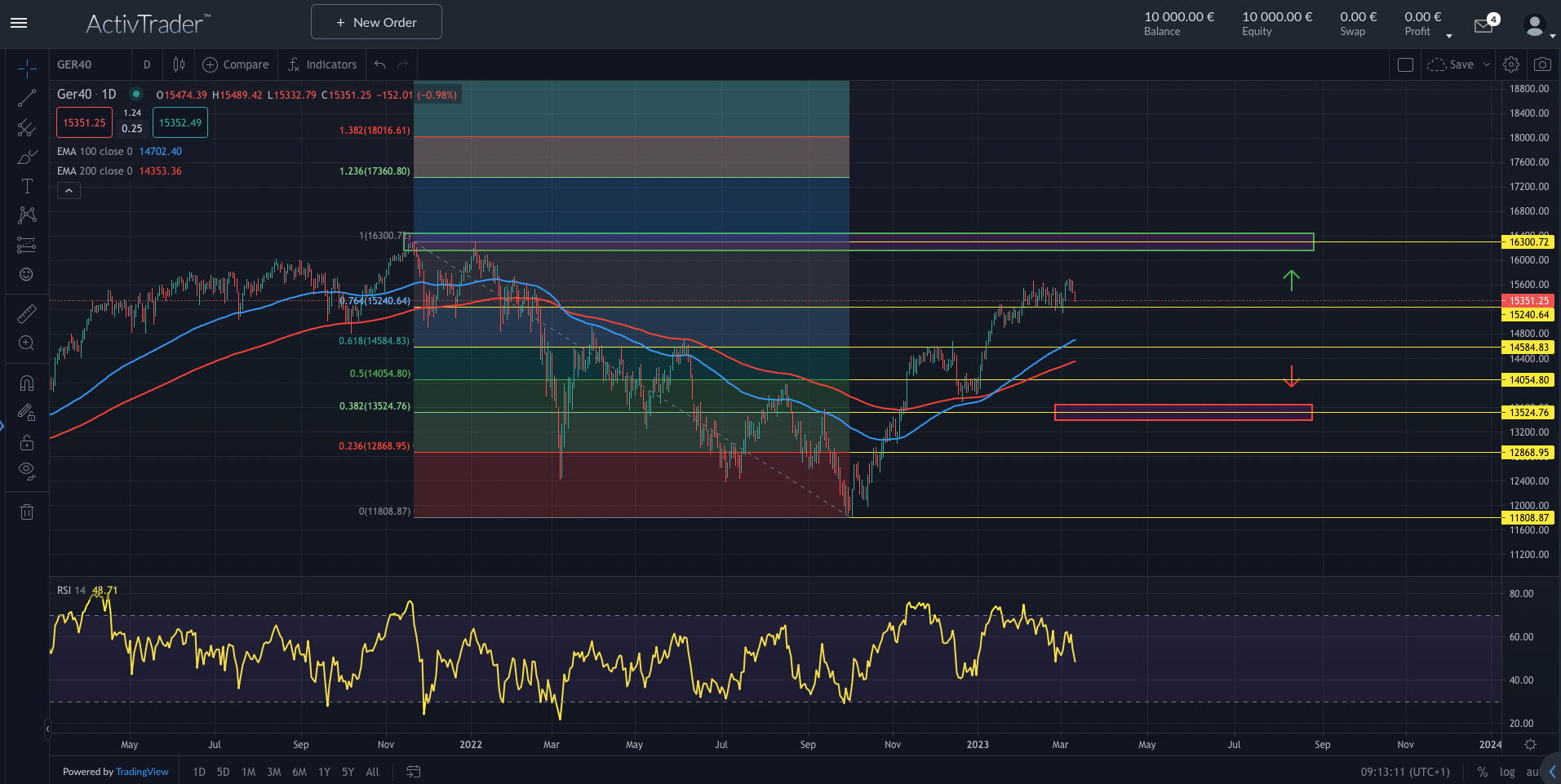Screen dimensions: 1561x784
Task: Select the trend line drawing tool
Action: (x=27, y=97)
